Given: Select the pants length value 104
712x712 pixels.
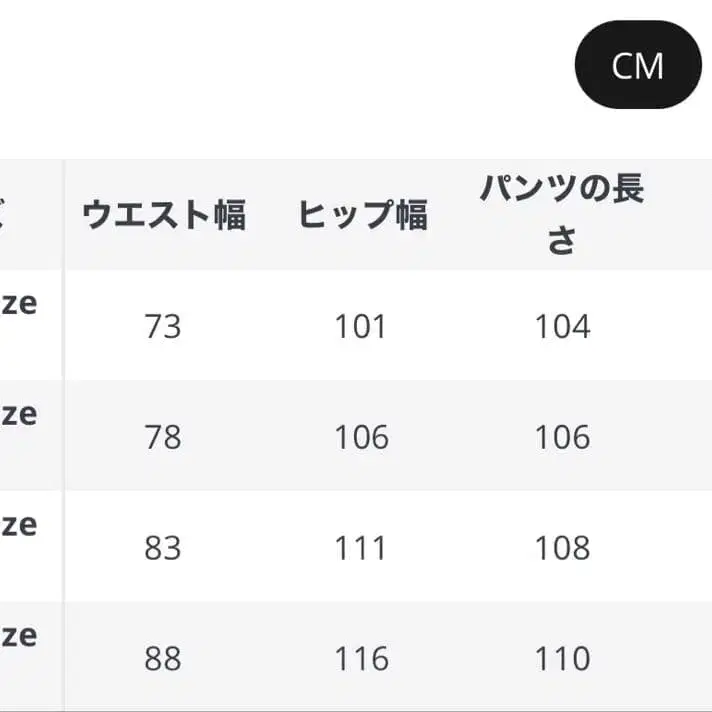Looking at the screenshot, I should click(x=562, y=327).
